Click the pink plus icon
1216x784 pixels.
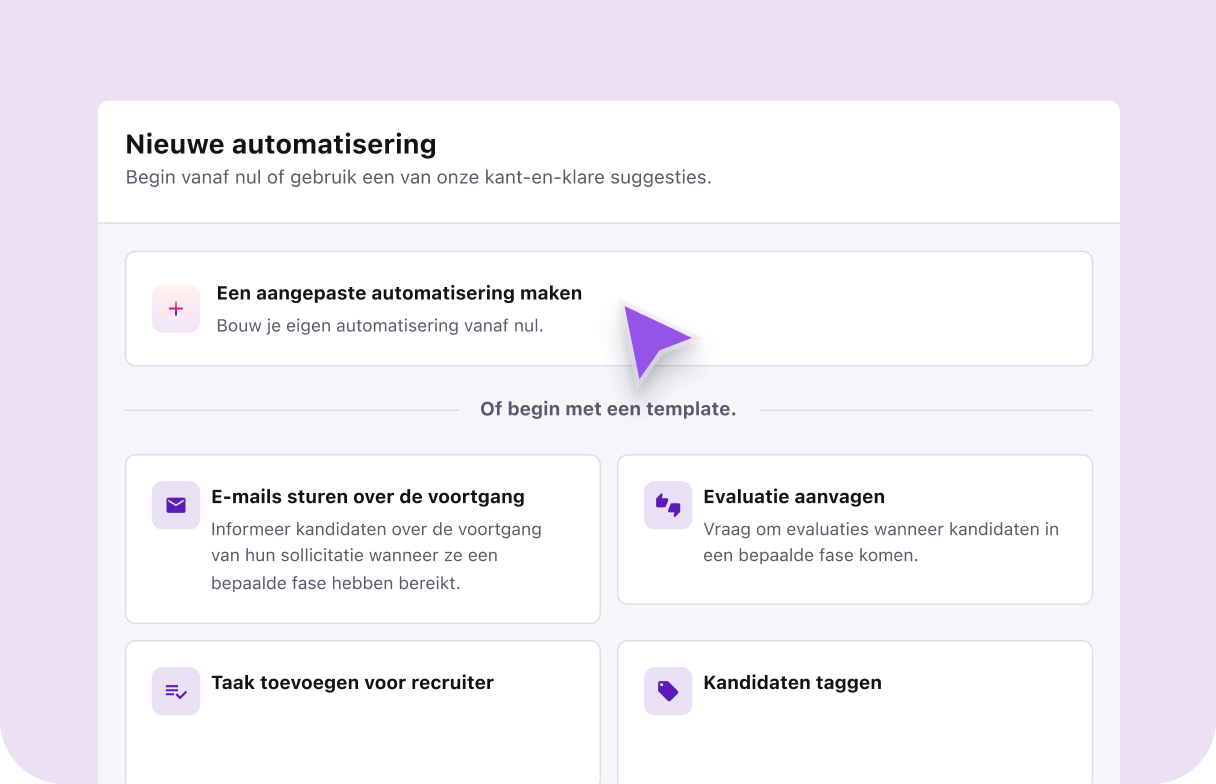[x=176, y=309]
